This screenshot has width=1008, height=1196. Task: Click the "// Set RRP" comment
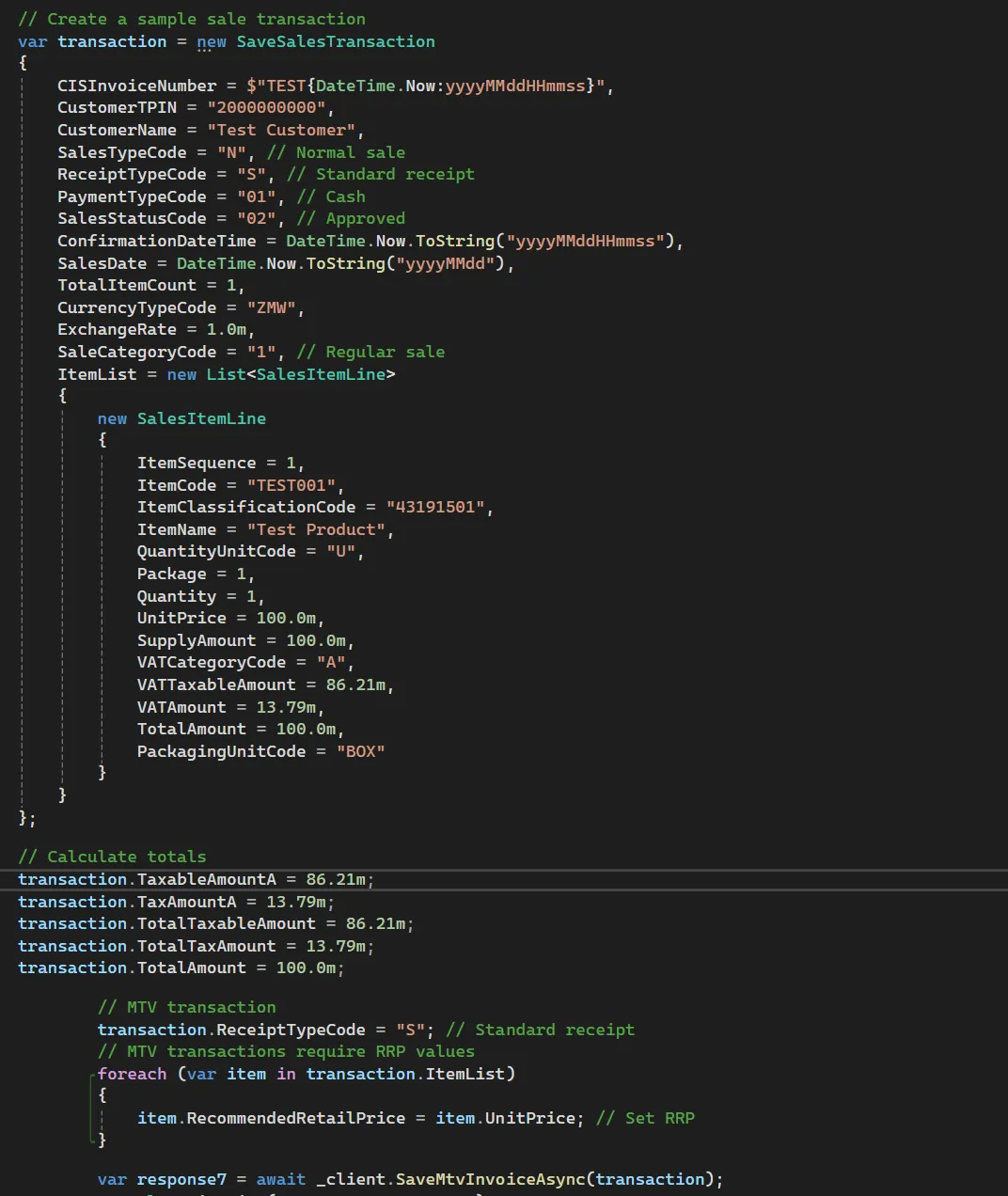click(x=645, y=1118)
